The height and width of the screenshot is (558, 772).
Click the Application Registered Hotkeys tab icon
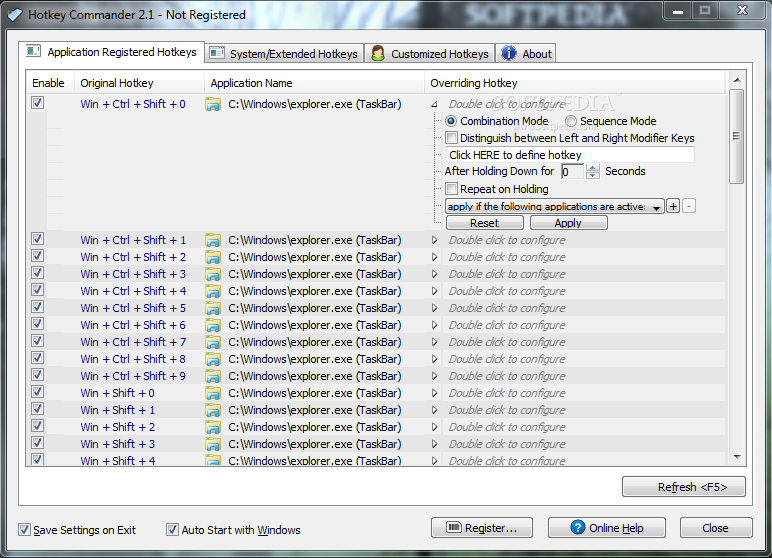coord(33,51)
